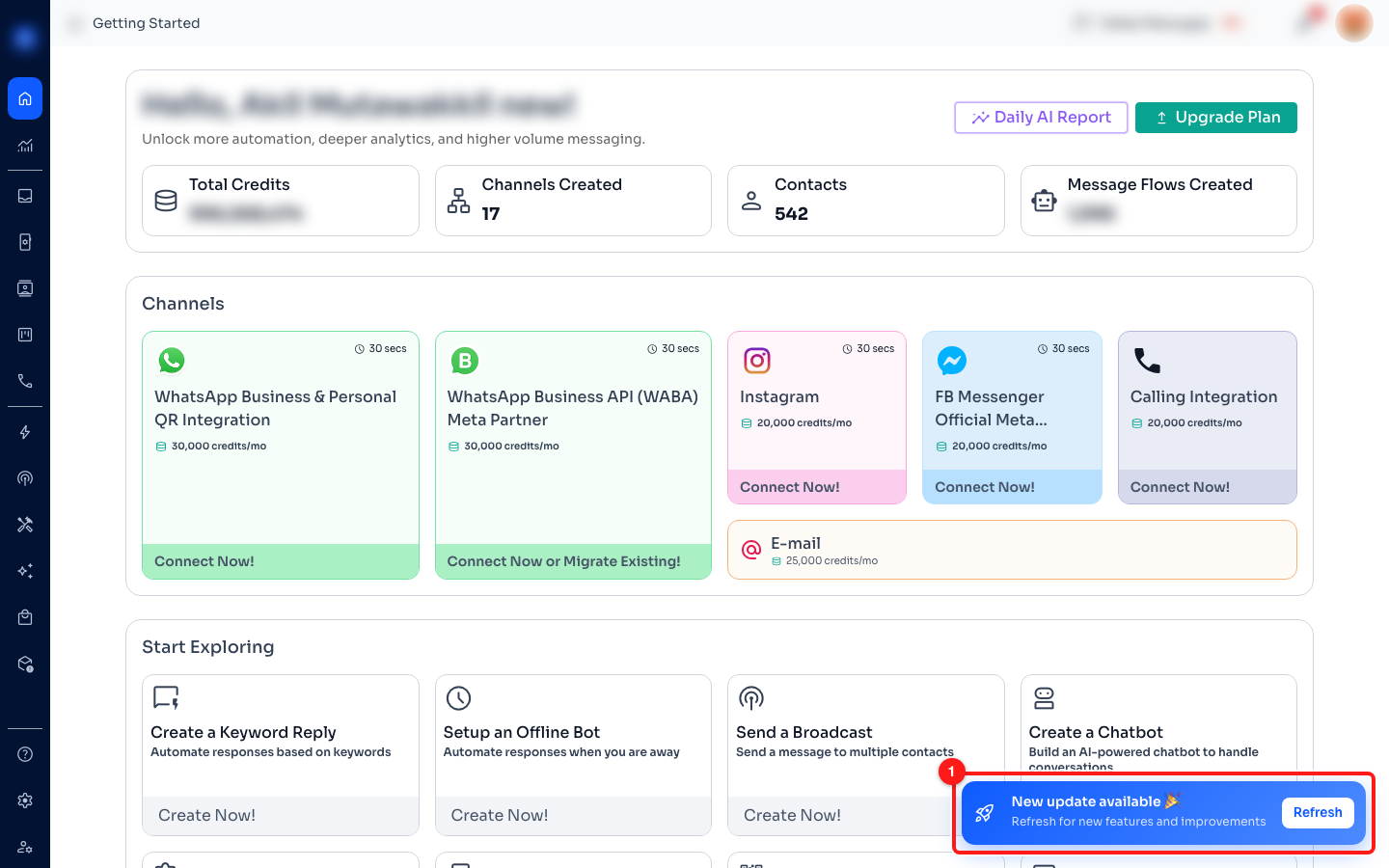This screenshot has width=1389, height=868.
Task: Click the Contacts person icon
Action: (751, 201)
